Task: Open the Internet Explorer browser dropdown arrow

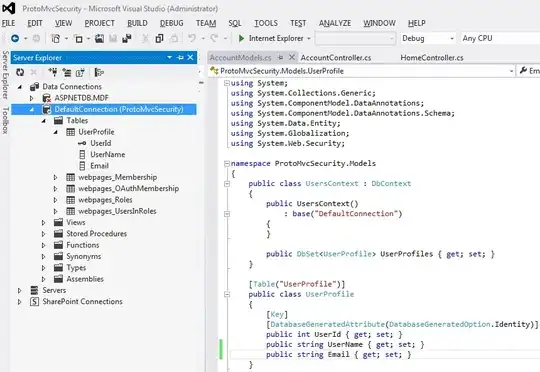Action: coord(309,39)
